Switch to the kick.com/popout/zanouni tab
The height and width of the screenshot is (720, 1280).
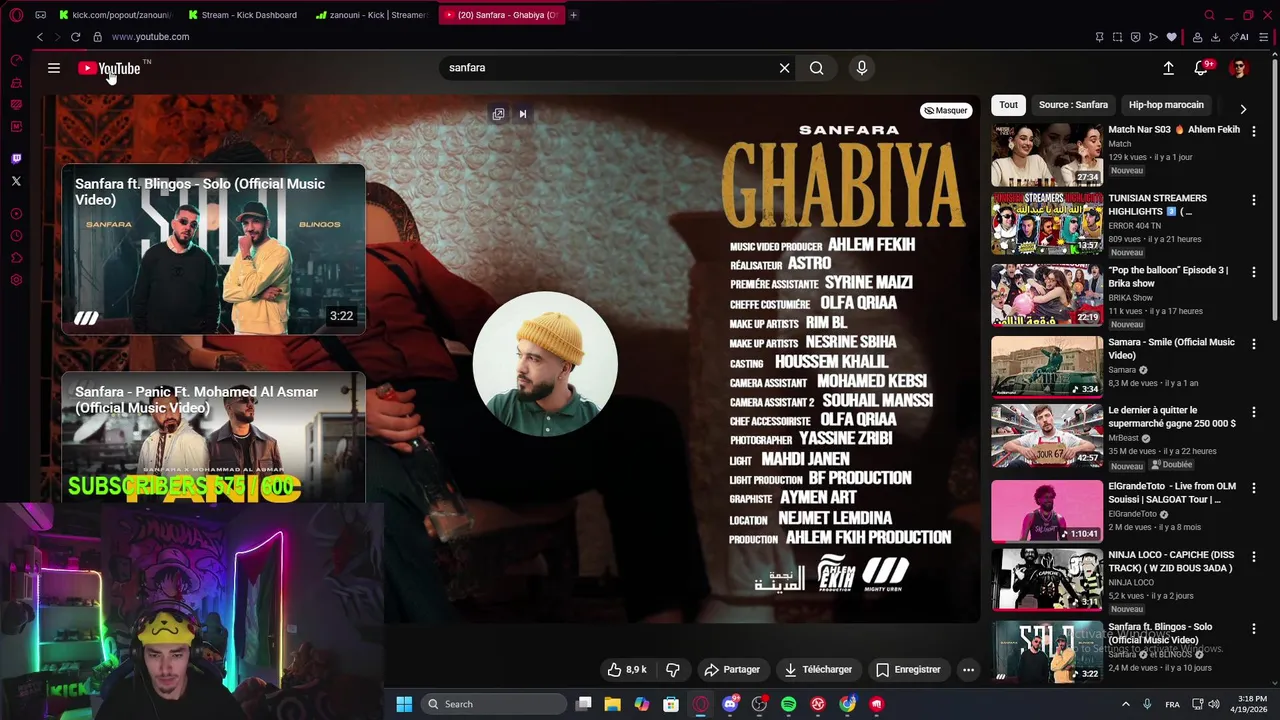pos(115,15)
